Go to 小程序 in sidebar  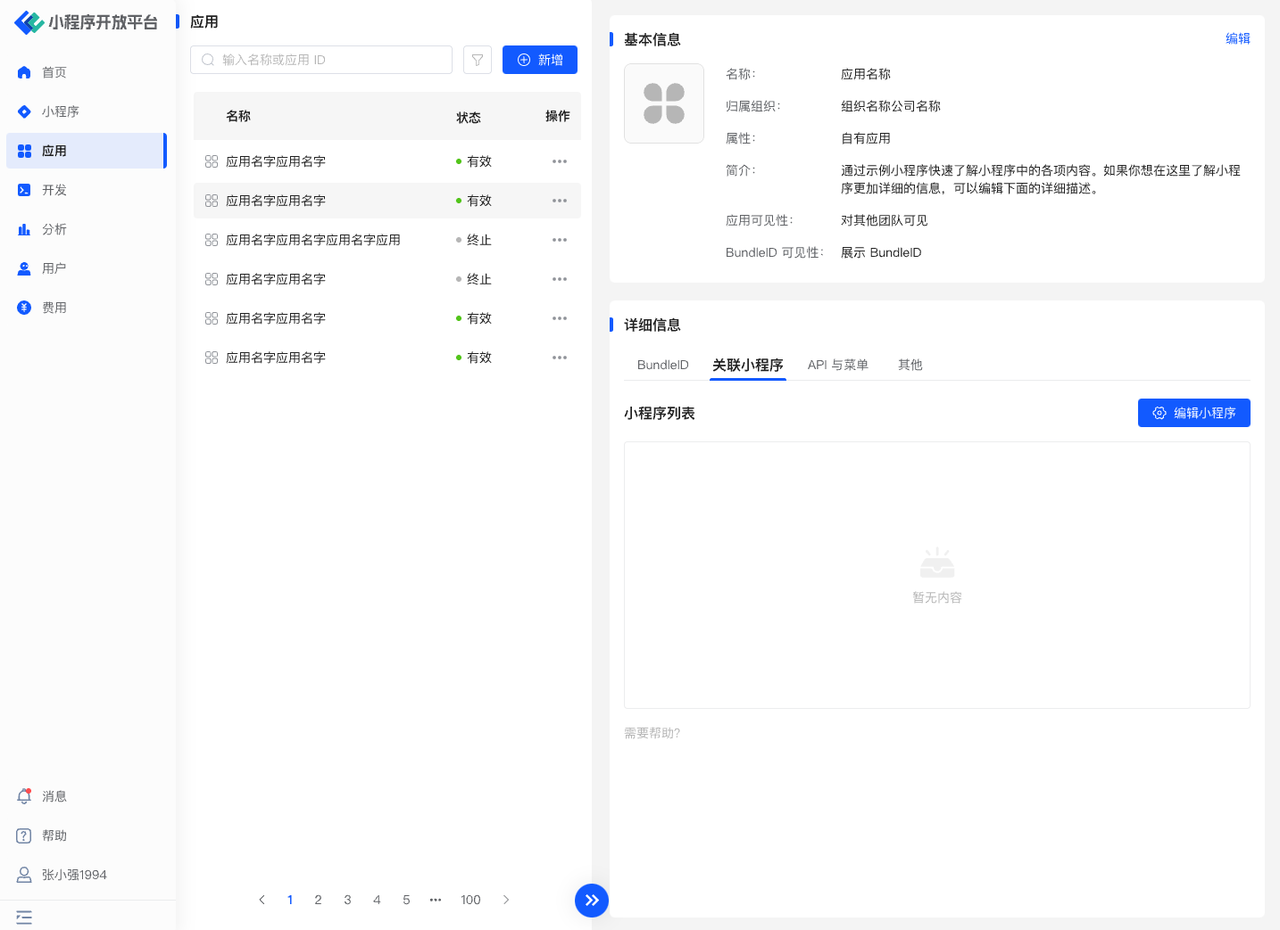(59, 112)
